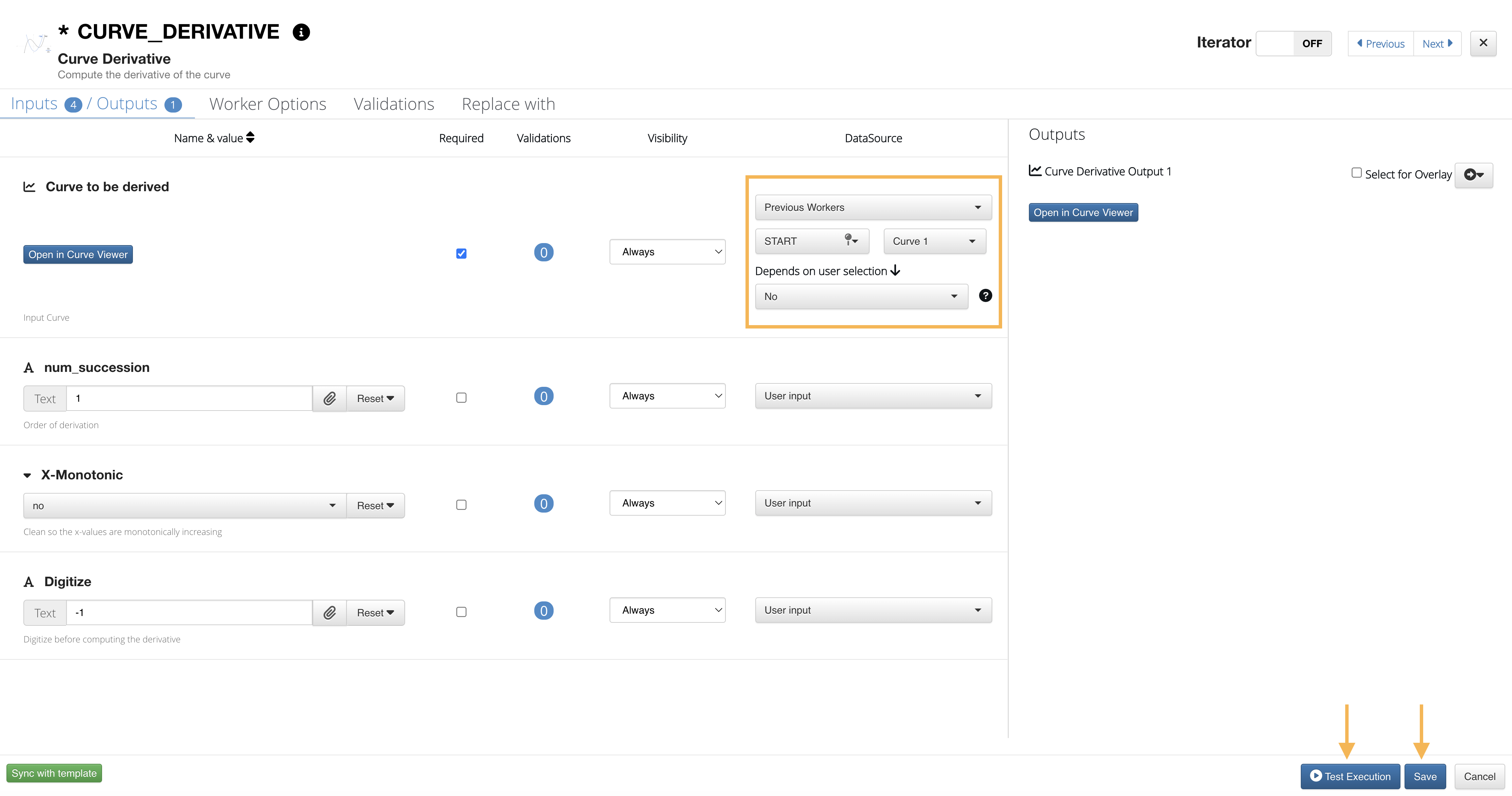Enable Select for Overlay checkbox
1512x796 pixels.
tap(1356, 173)
